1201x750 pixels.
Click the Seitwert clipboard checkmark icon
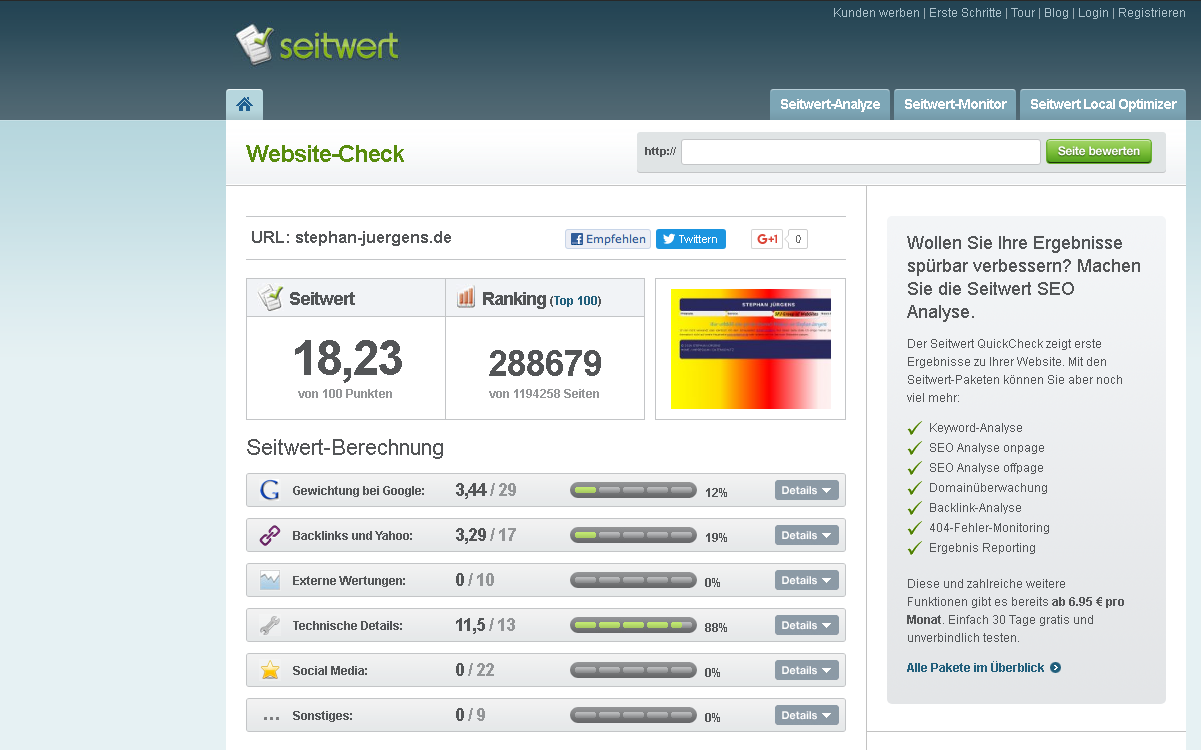pyautogui.click(x=271, y=298)
